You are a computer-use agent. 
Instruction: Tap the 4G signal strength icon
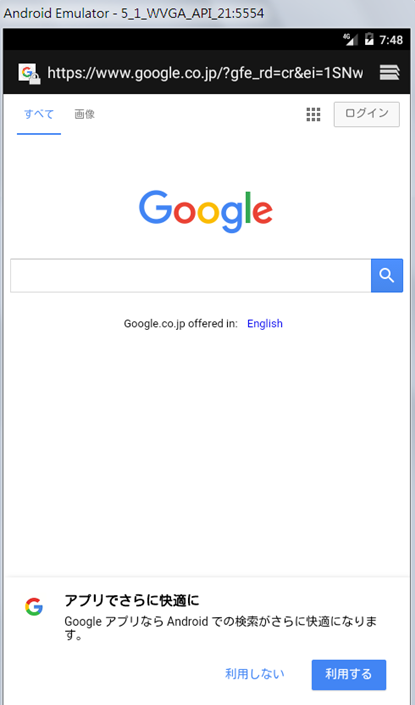tap(351, 39)
